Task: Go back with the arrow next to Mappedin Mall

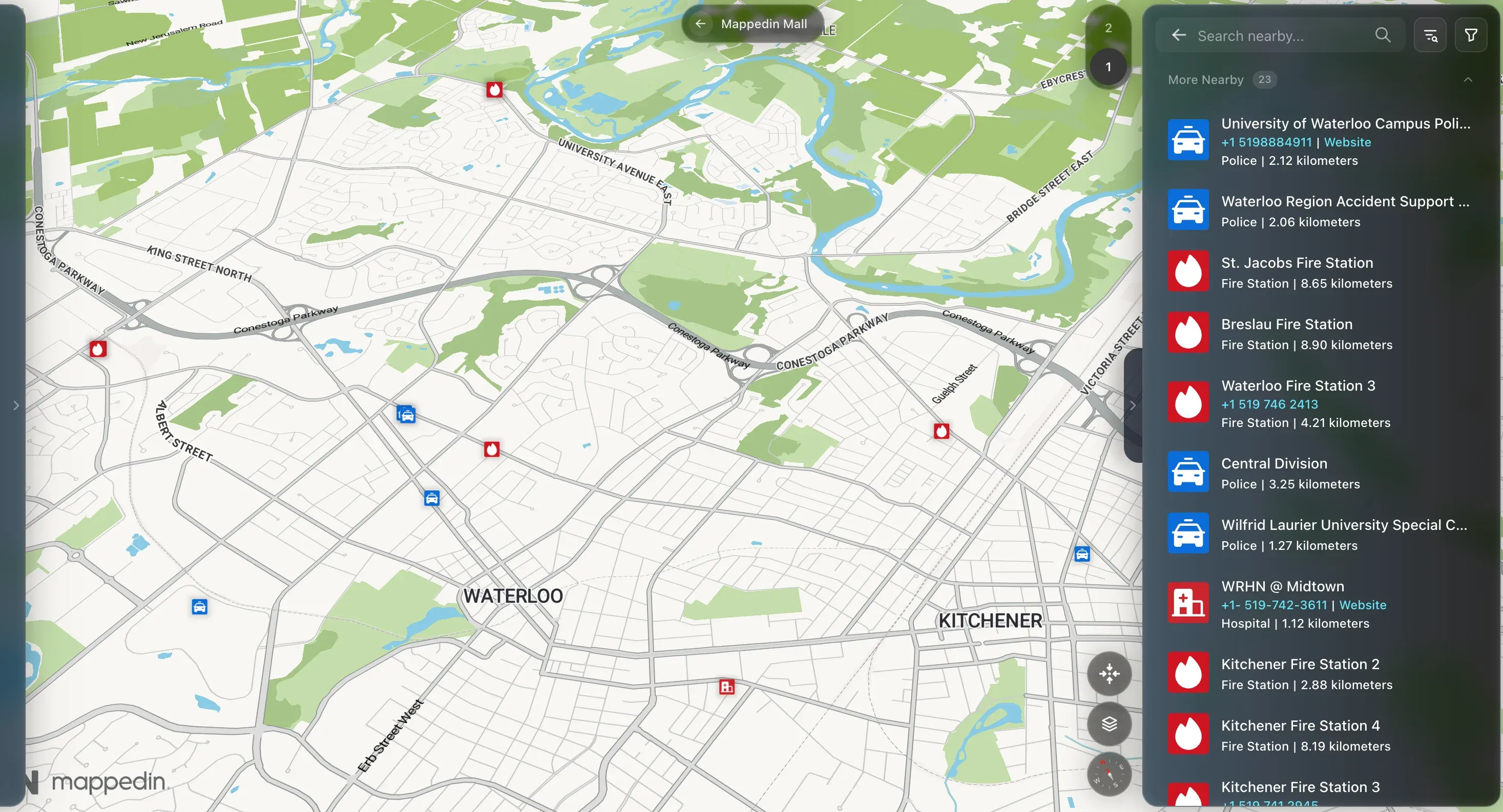Action: [x=700, y=24]
